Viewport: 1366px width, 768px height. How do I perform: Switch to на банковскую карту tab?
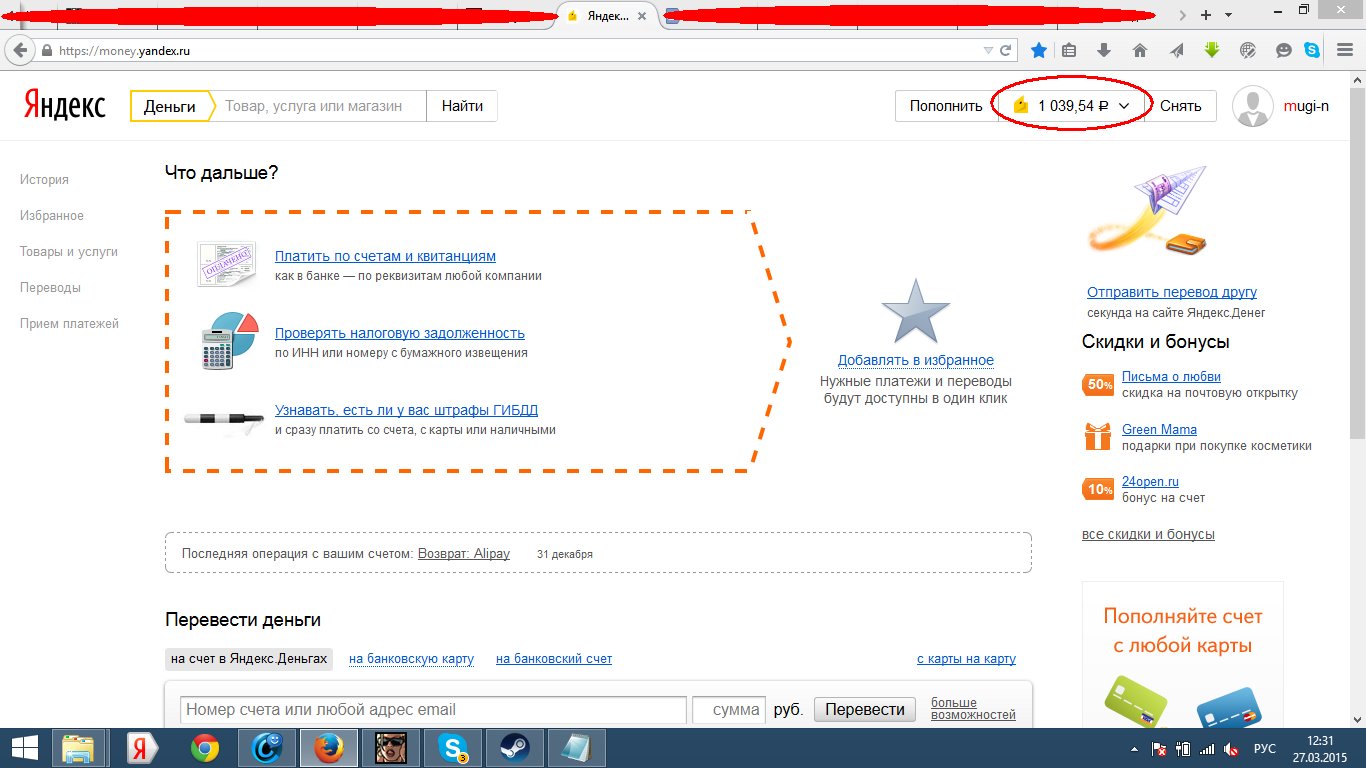411,659
